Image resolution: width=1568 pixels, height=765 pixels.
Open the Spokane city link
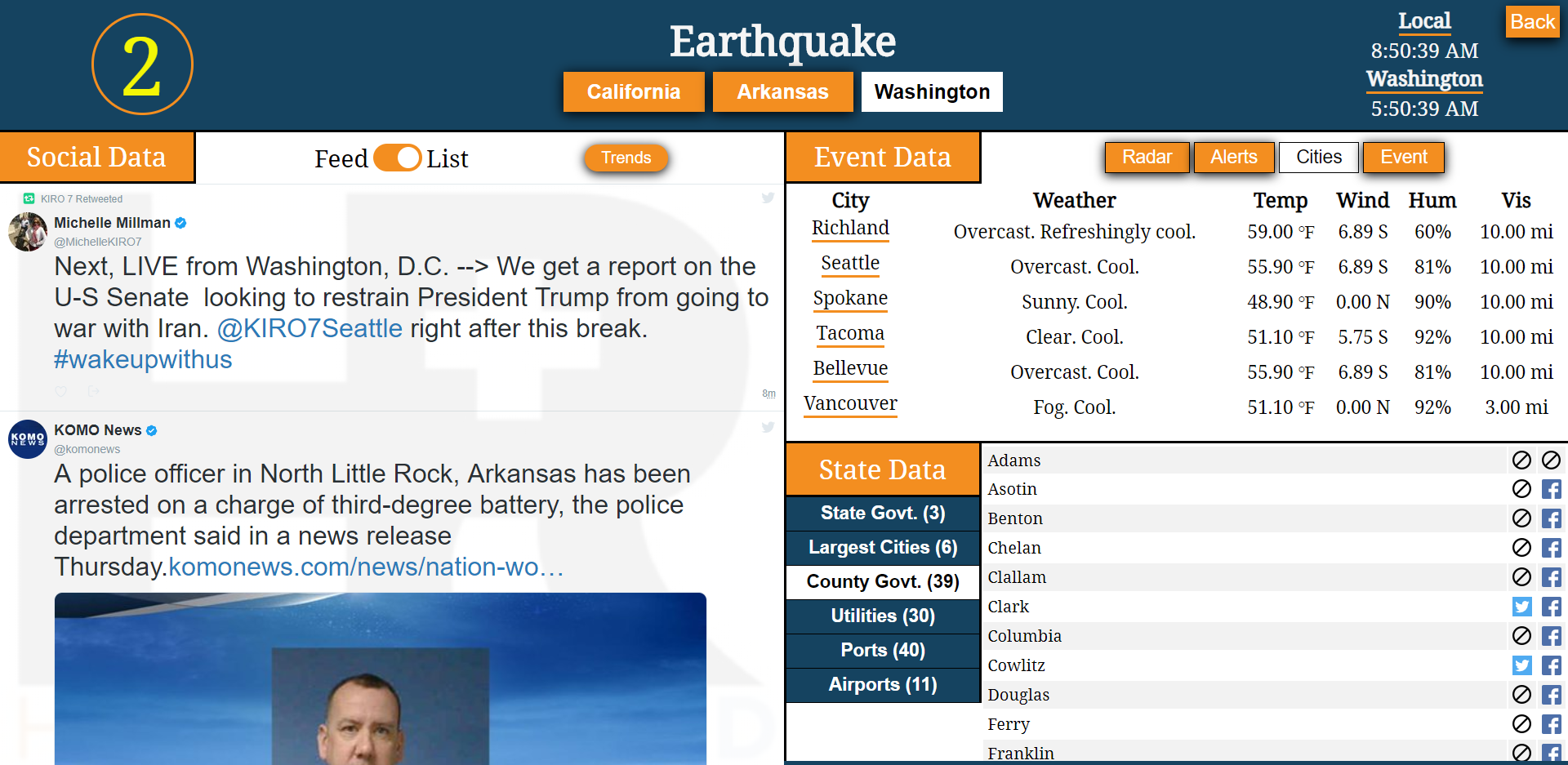(850, 298)
